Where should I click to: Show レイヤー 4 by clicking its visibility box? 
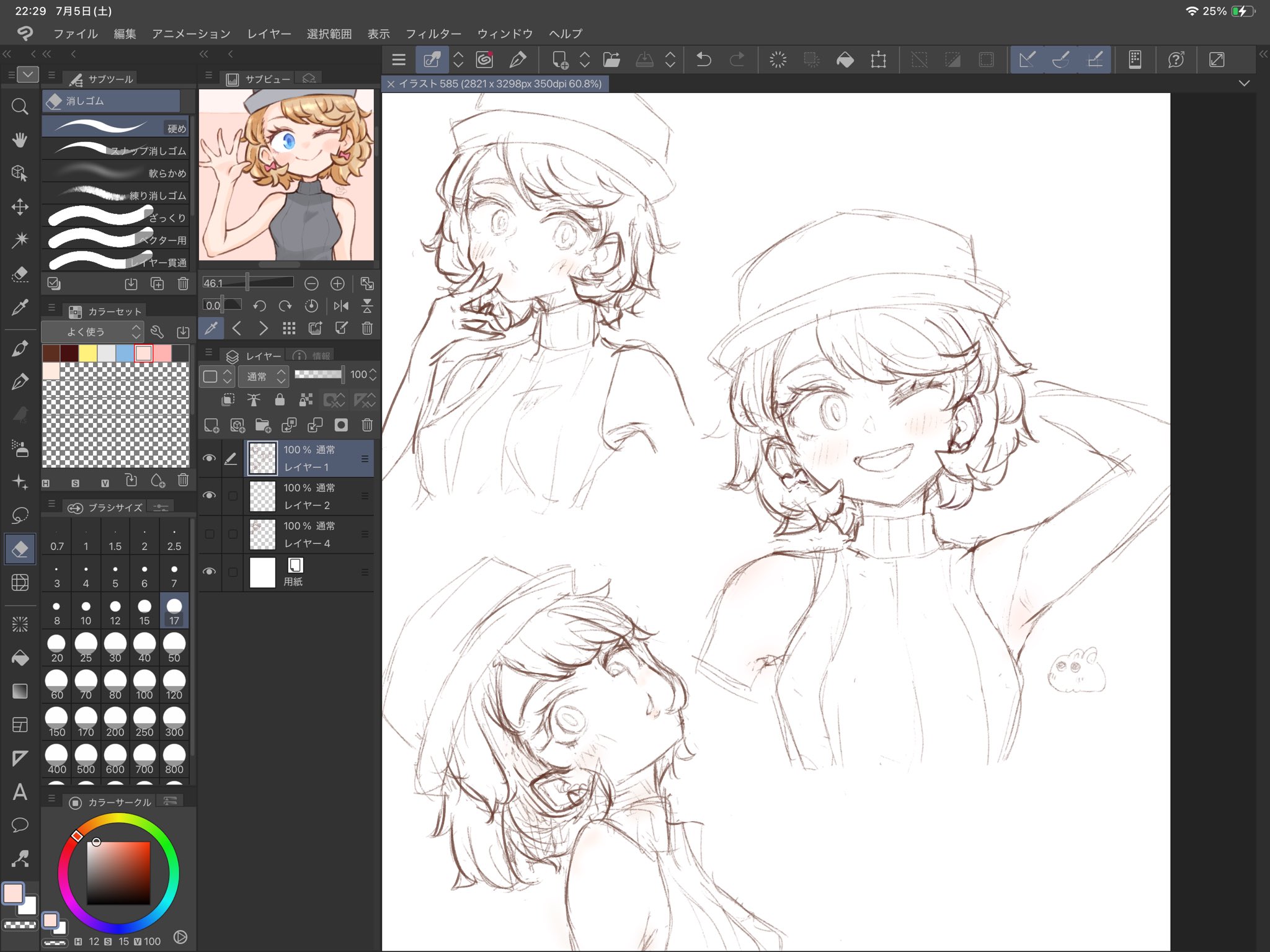[x=210, y=534]
